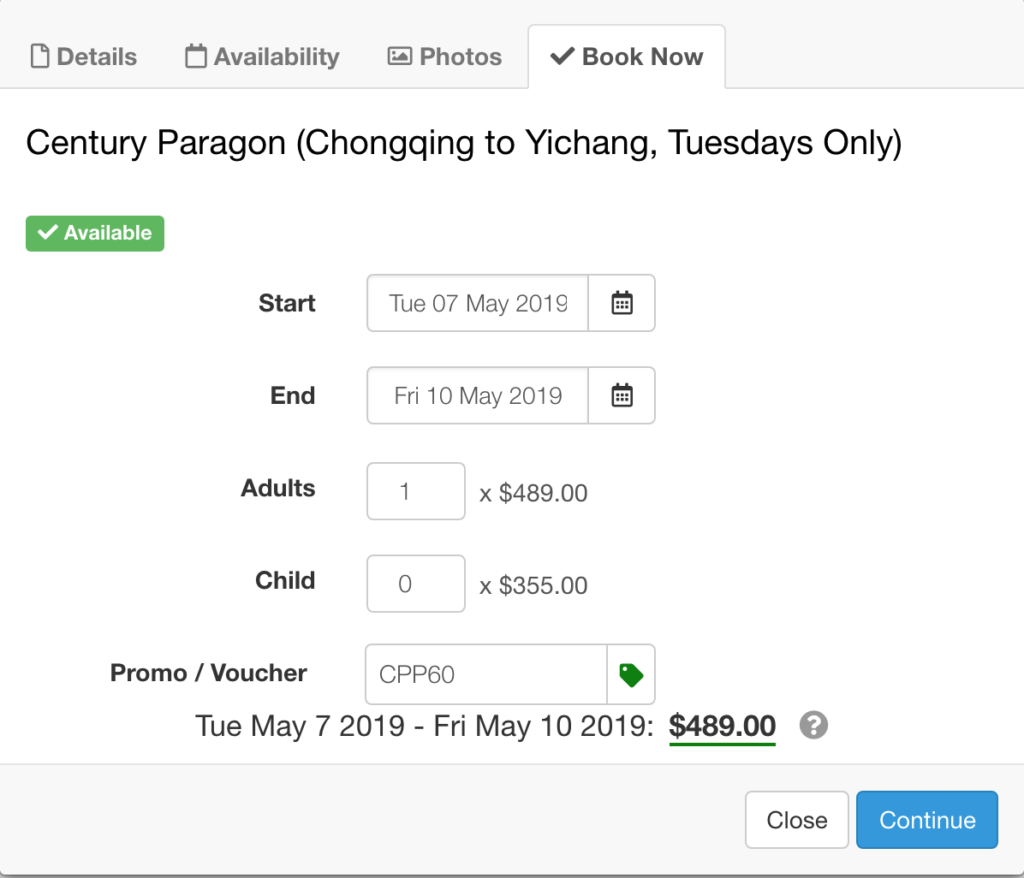Viewport: 1024px width, 878px height.
Task: Click the Photos tab image icon
Action: pyautogui.click(x=400, y=56)
